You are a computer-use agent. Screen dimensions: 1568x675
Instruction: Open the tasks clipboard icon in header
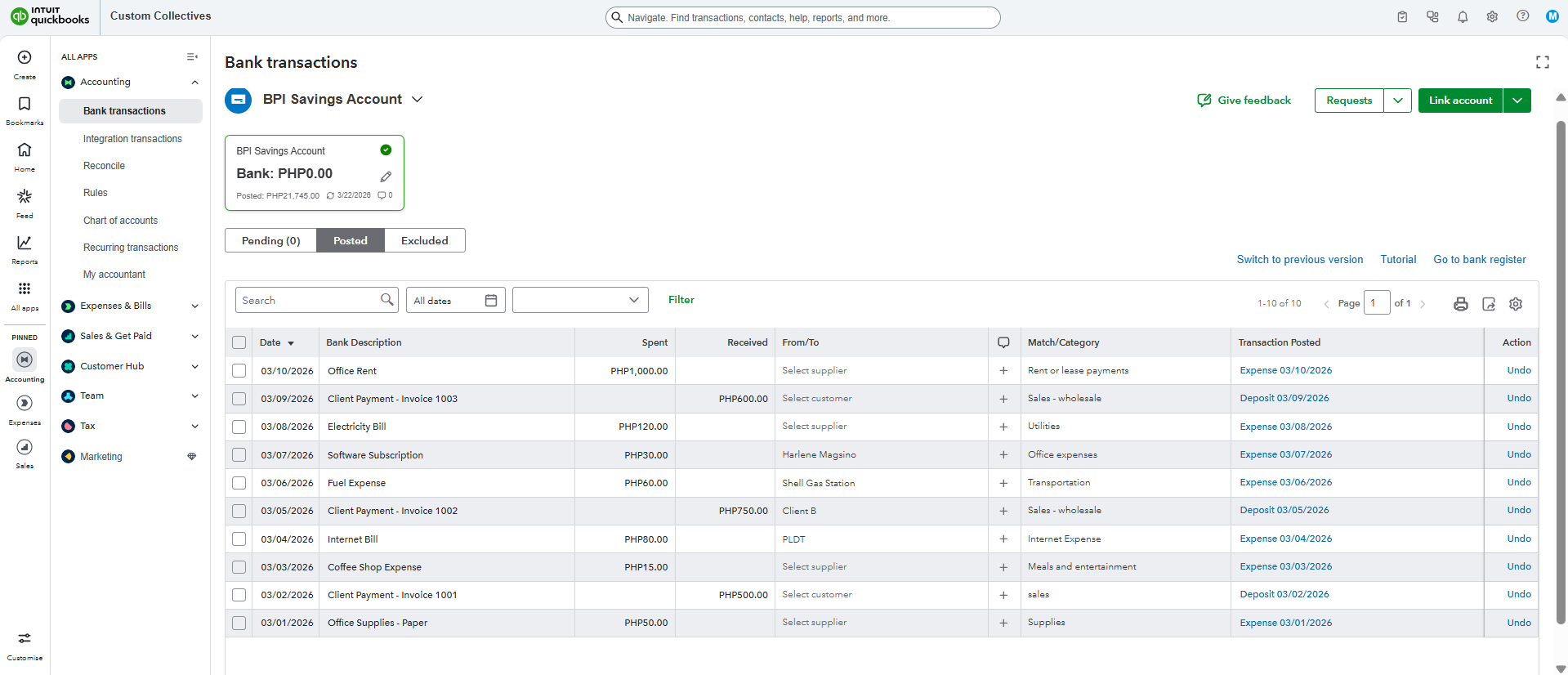[1402, 16]
